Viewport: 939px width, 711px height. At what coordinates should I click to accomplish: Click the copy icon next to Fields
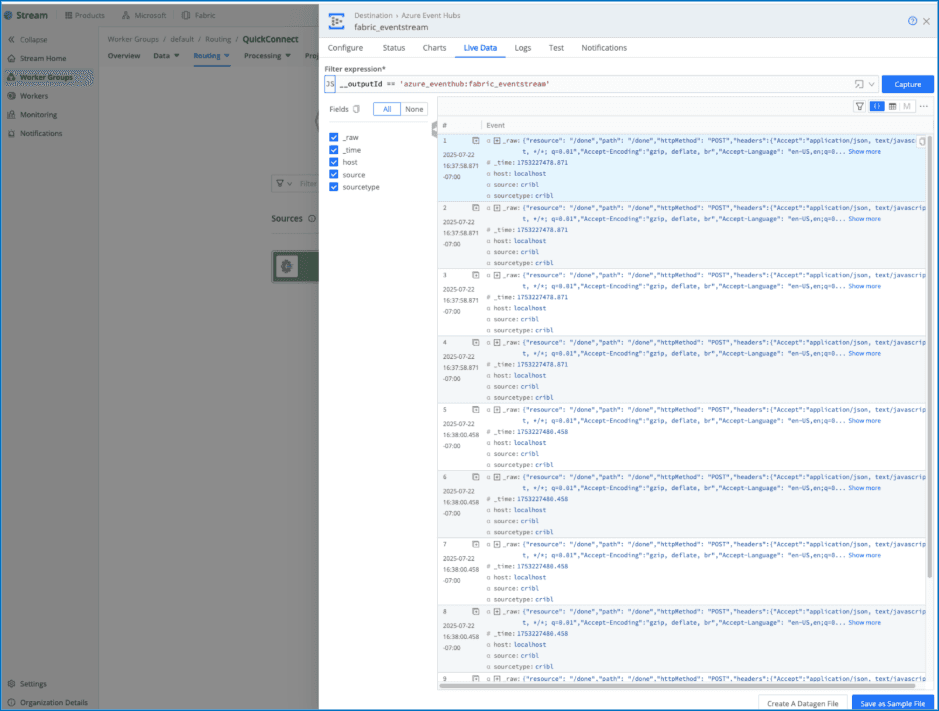pyautogui.click(x=356, y=109)
